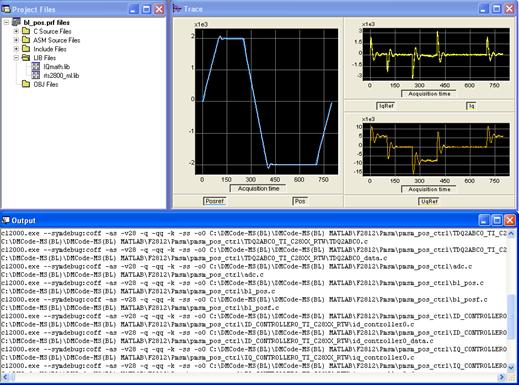Viewport: 519px width, 385px height.
Task: Click the IQmath.lib library file icon
Action: (x=36, y=66)
